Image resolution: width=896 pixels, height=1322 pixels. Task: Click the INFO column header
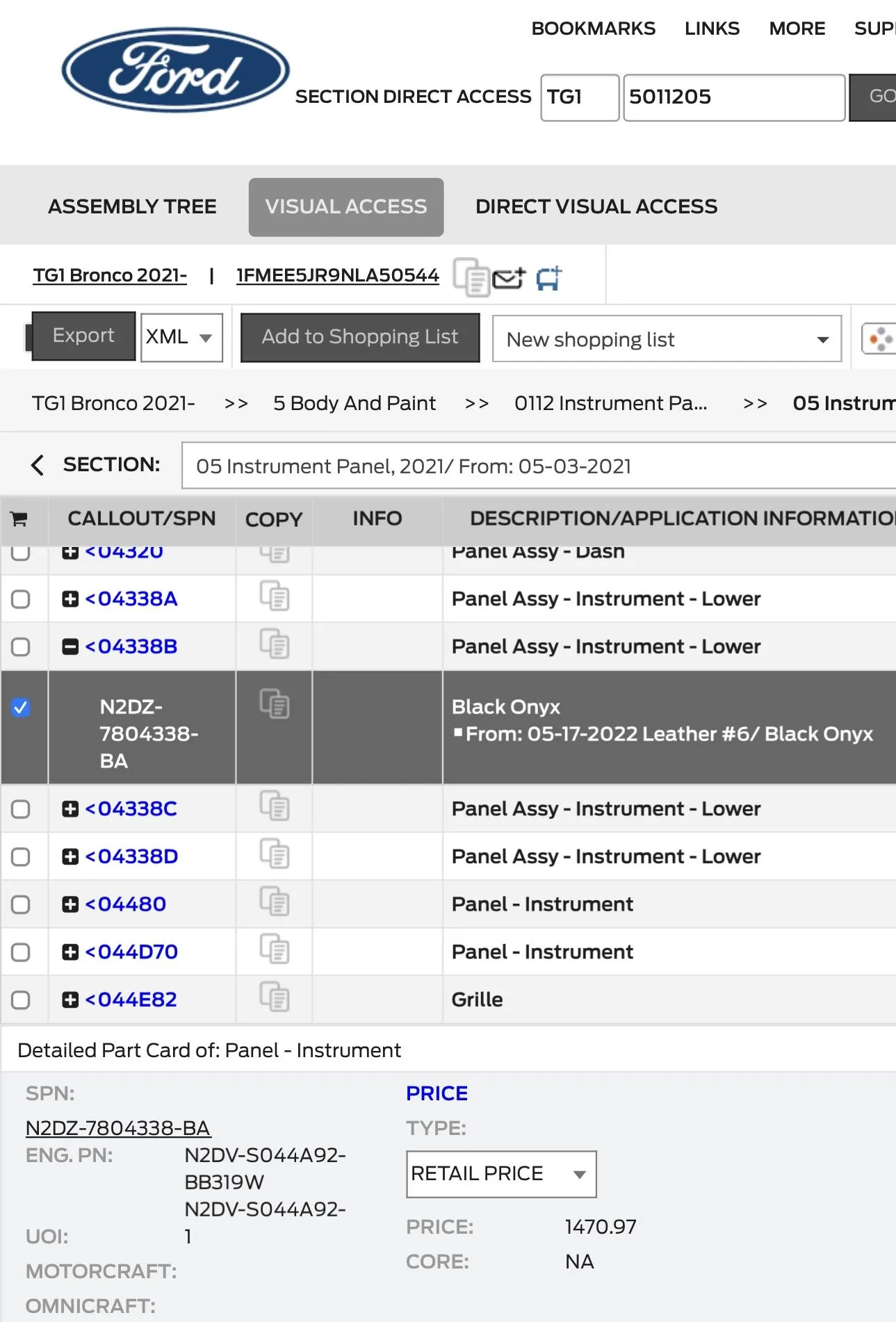377,519
